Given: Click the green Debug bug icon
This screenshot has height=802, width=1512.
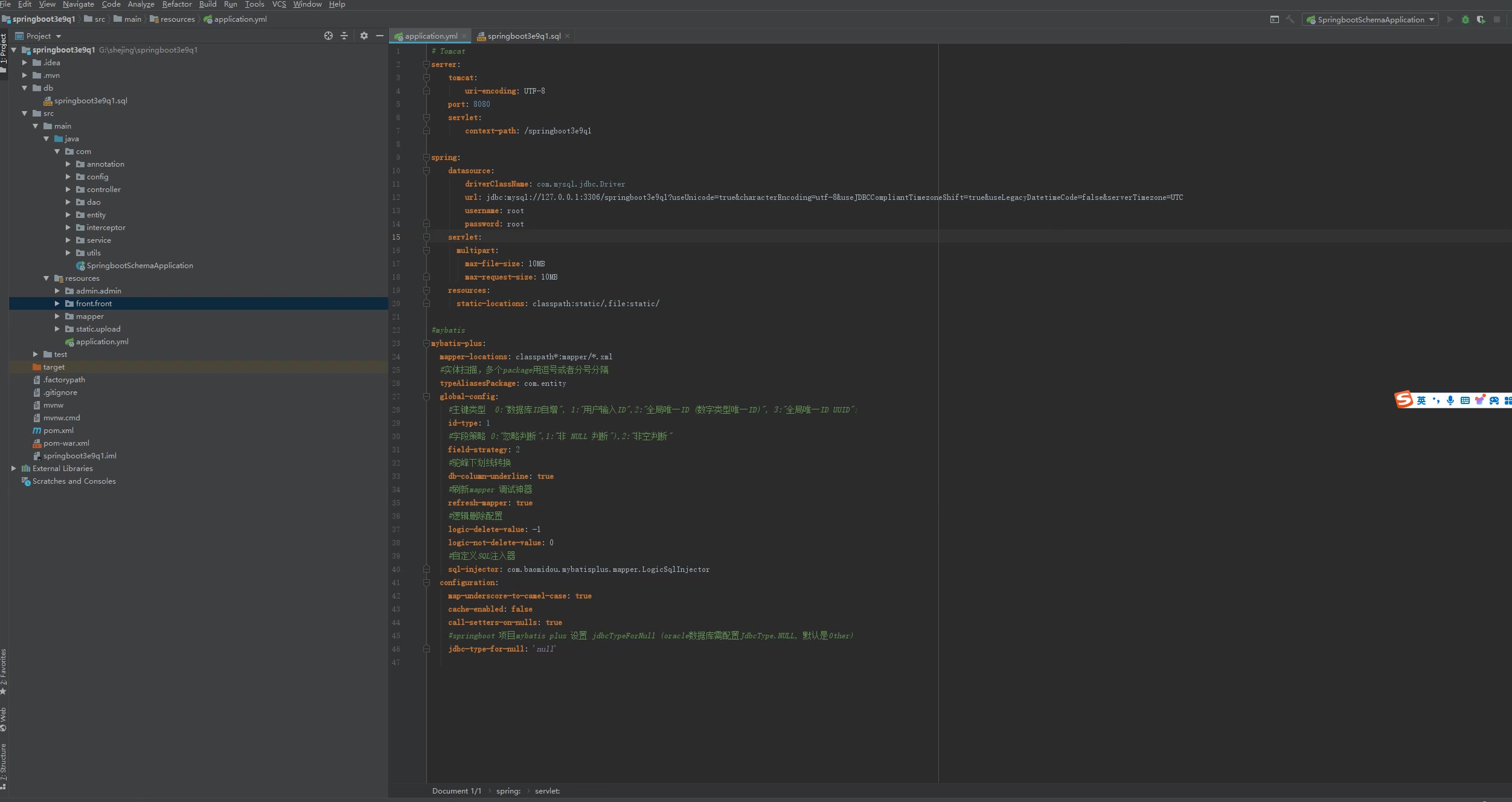Looking at the screenshot, I should coord(1466,19).
